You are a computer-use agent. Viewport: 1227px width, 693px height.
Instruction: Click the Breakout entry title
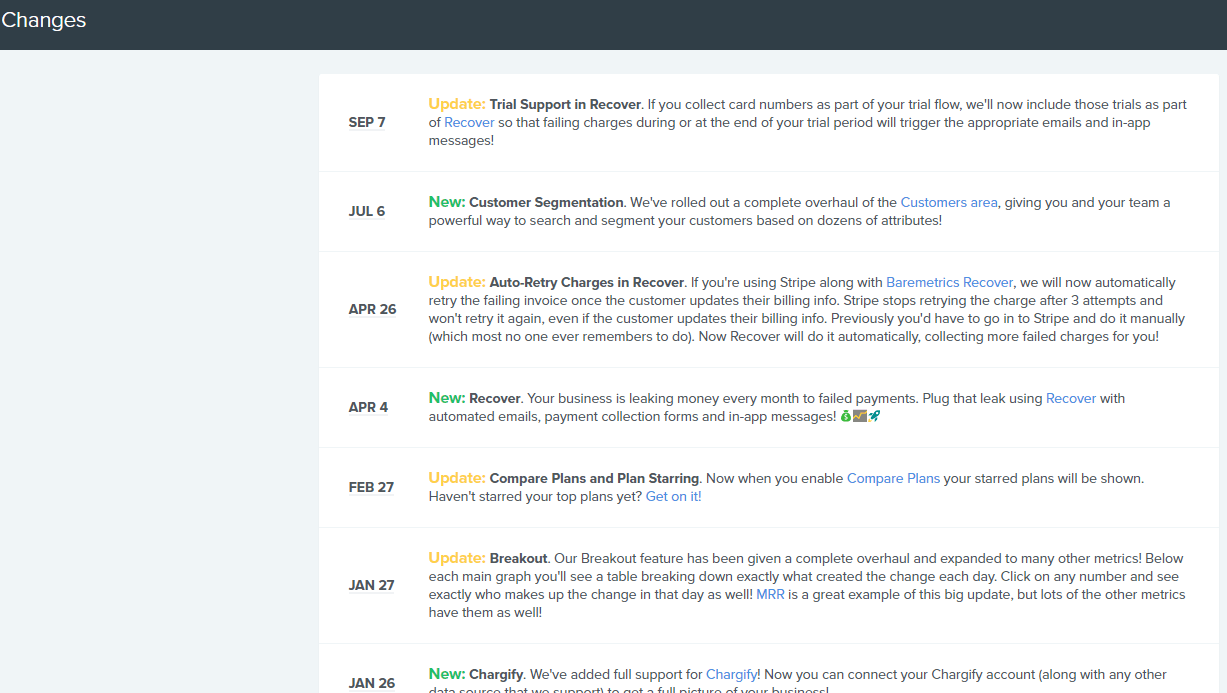point(518,558)
